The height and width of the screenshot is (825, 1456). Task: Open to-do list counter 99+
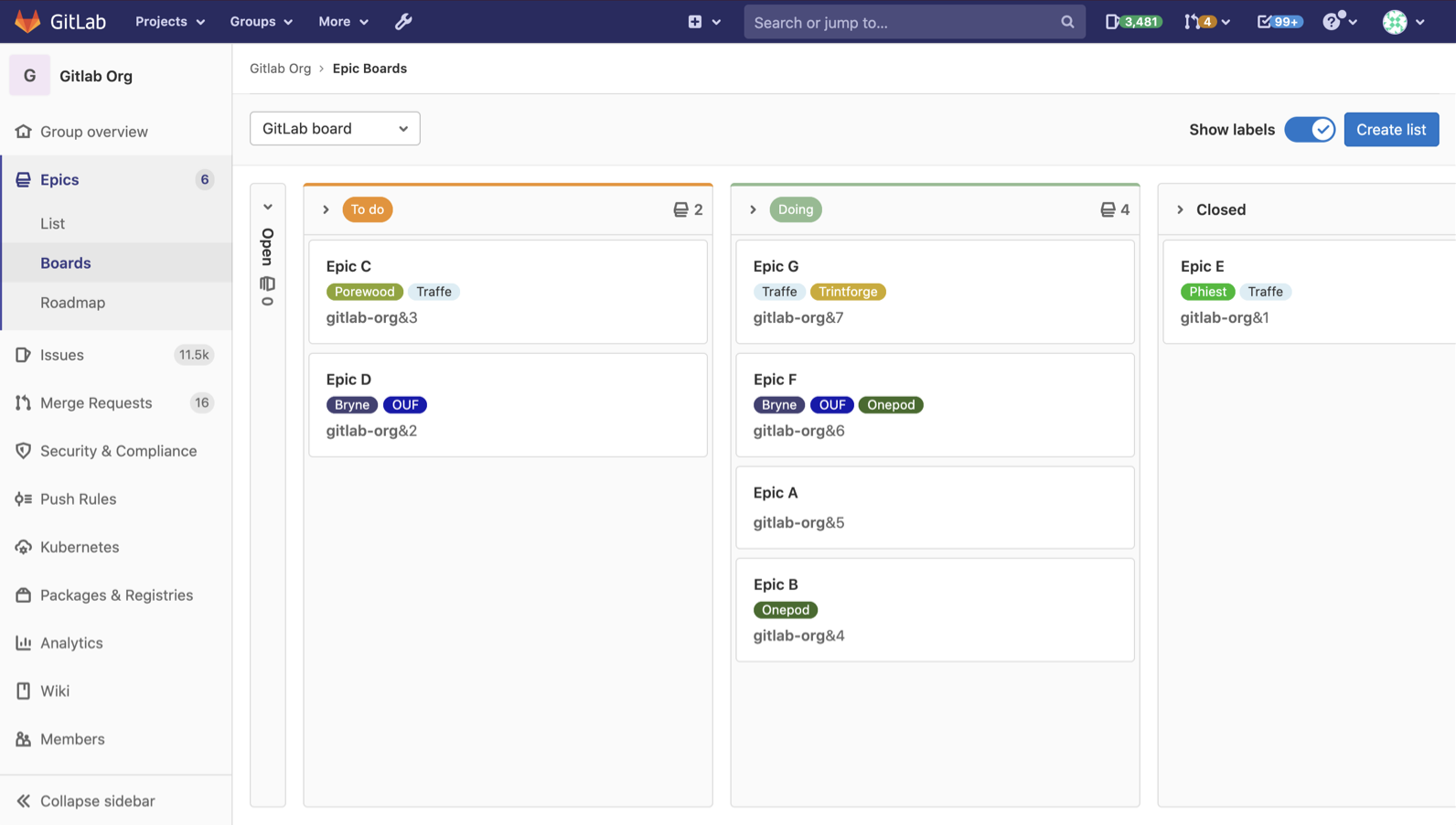[x=1279, y=22]
